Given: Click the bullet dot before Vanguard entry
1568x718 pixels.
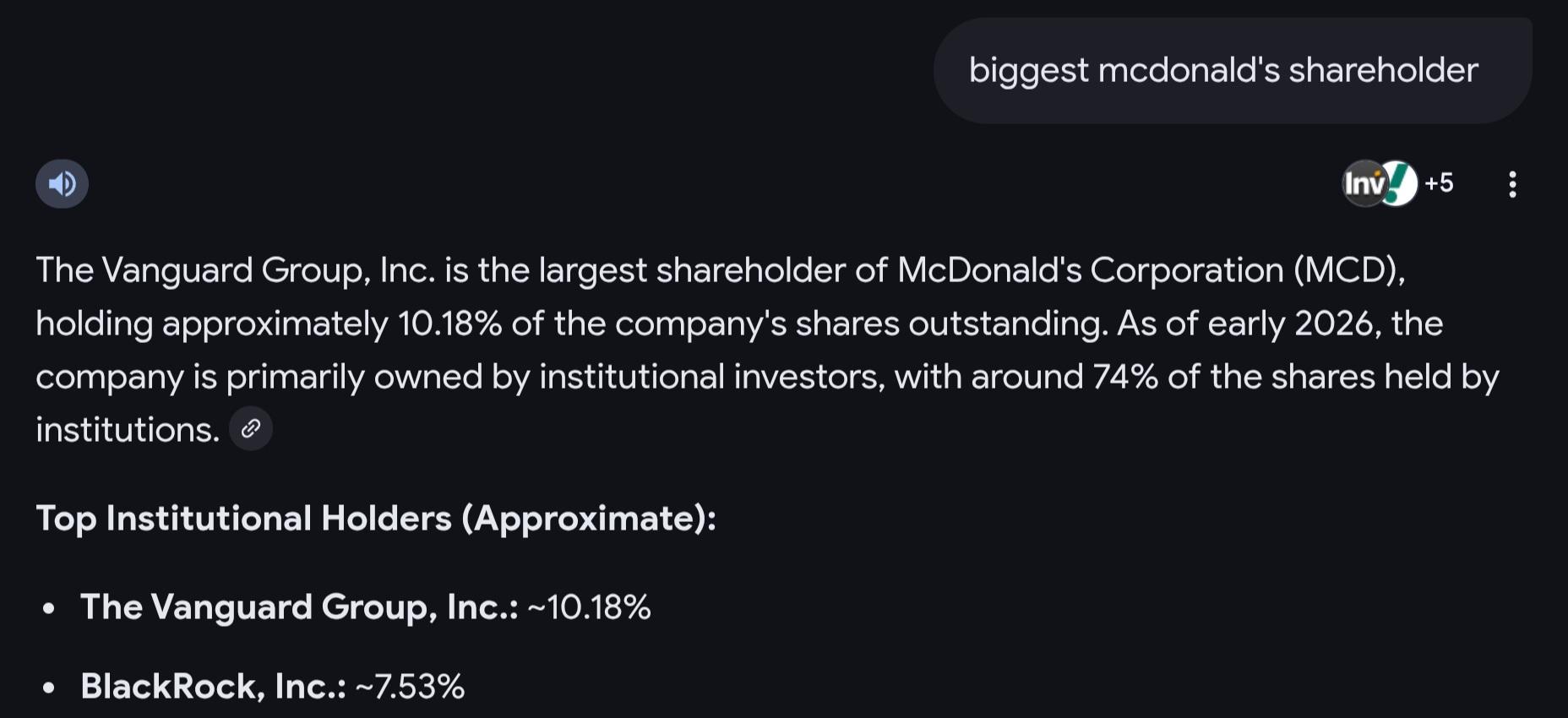Looking at the screenshot, I should (49, 608).
